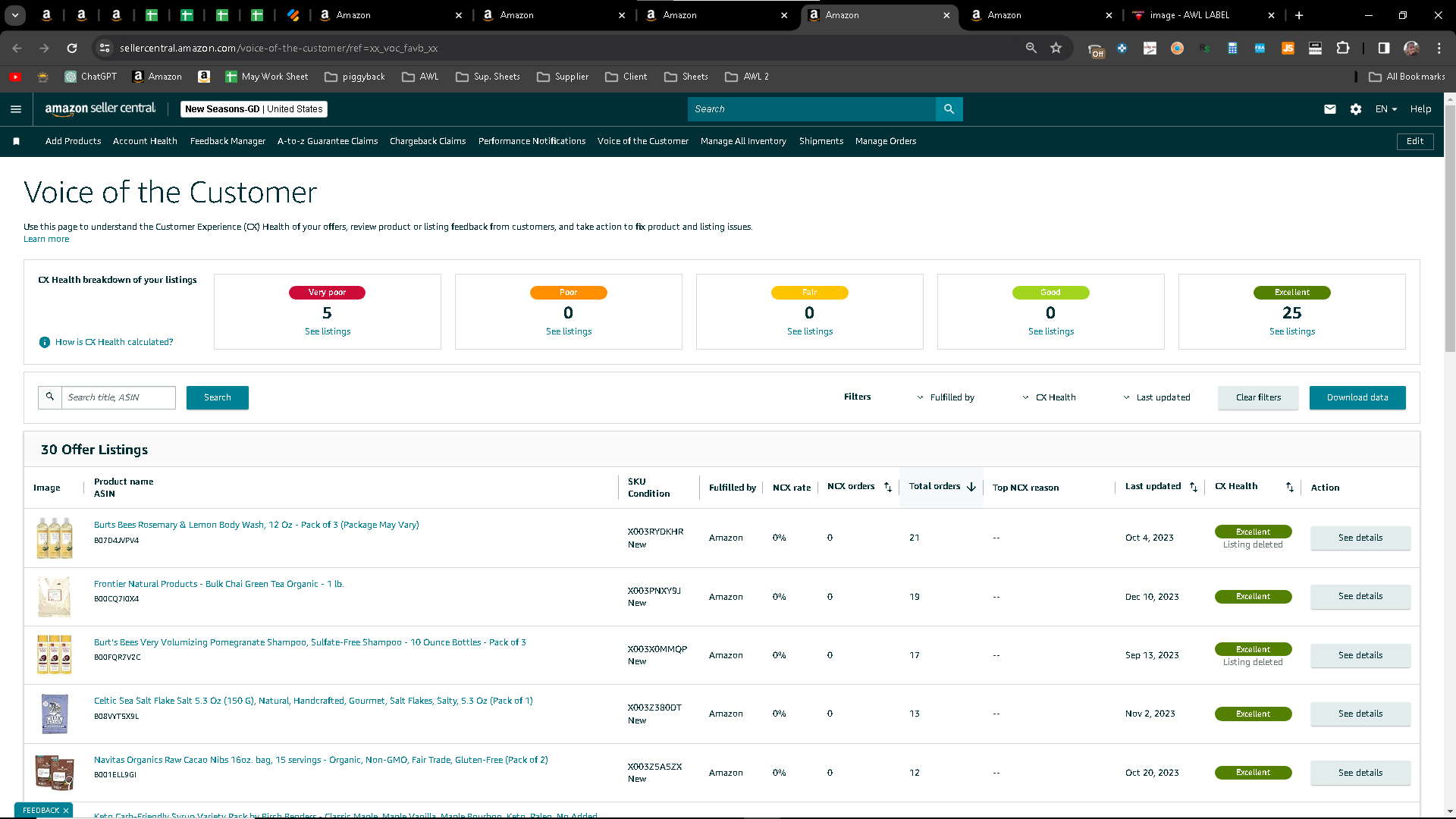
Task: Open a new browser tab
Action: (x=1299, y=15)
